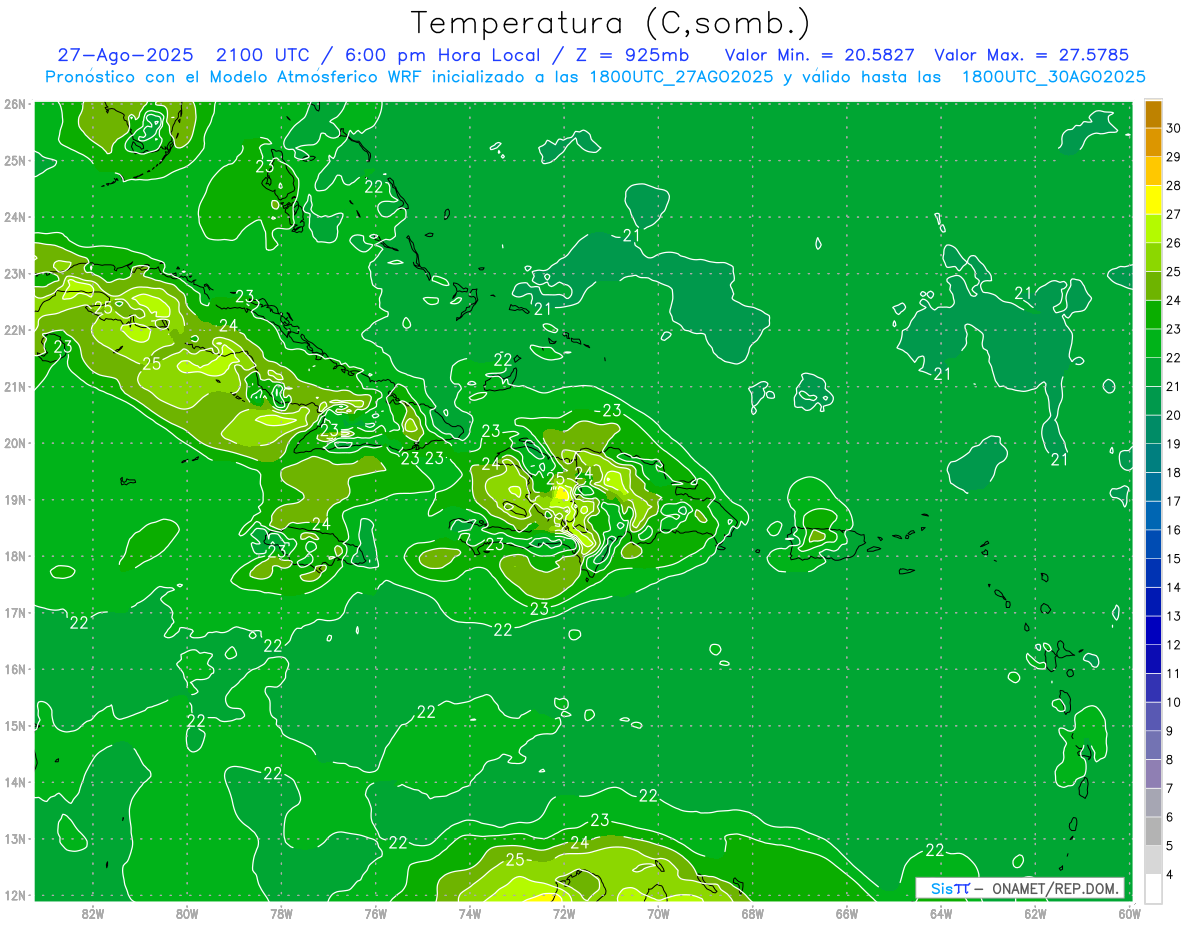1200x927 pixels.
Task: Click the legend scale label '4'
Action: coord(1170,875)
